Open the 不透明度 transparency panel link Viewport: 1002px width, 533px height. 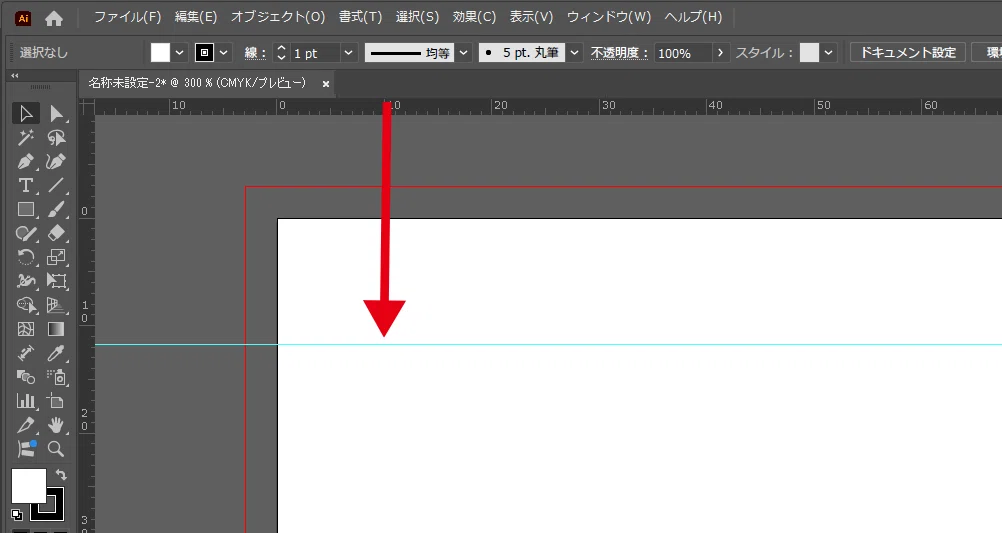619,53
